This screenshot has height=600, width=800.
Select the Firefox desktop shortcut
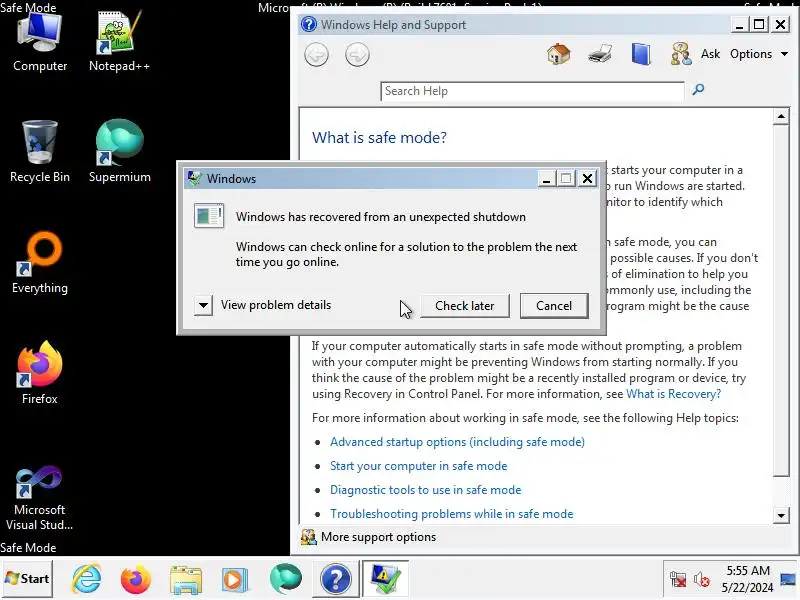(x=40, y=373)
